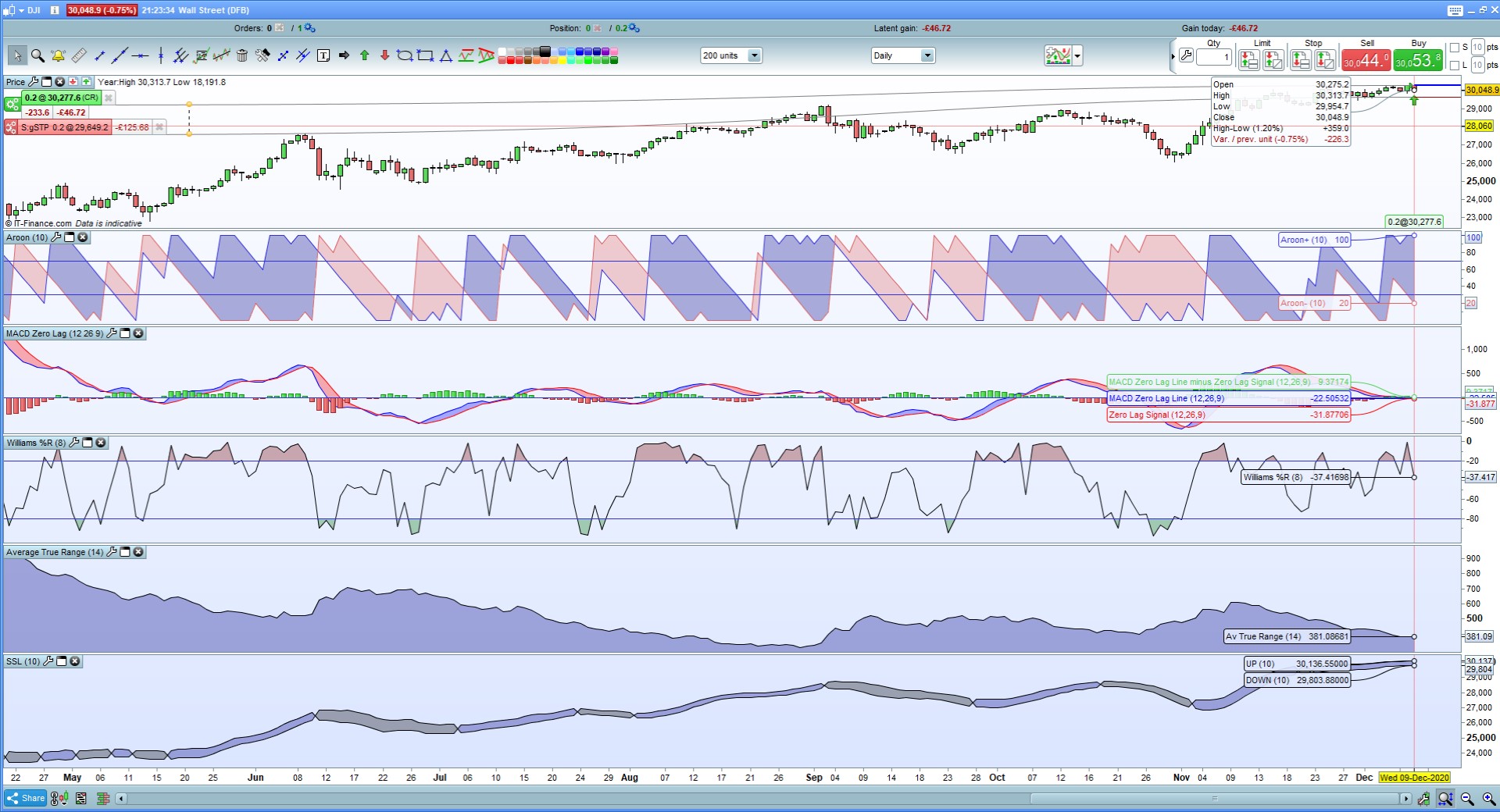The height and width of the screenshot is (812, 1500).
Task: Edit the L limit points value field
Action: (1477, 66)
